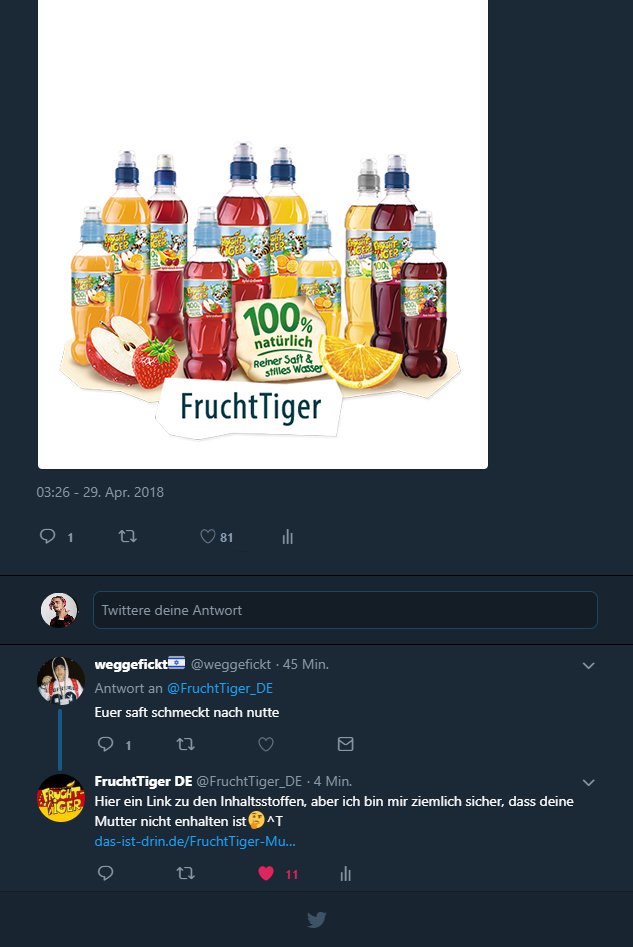View analytics of the main tweet
Viewport: 633px width, 947px height.
coord(288,537)
